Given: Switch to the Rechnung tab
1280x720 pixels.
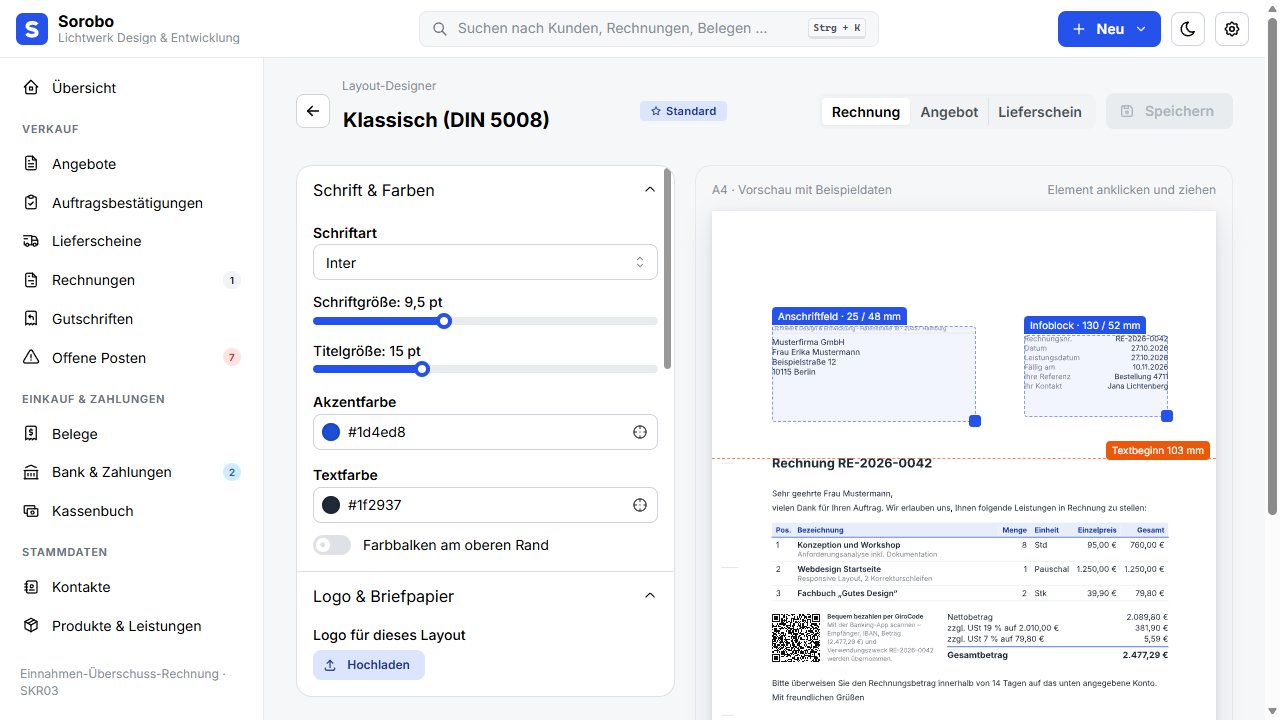Looking at the screenshot, I should pos(866,112).
